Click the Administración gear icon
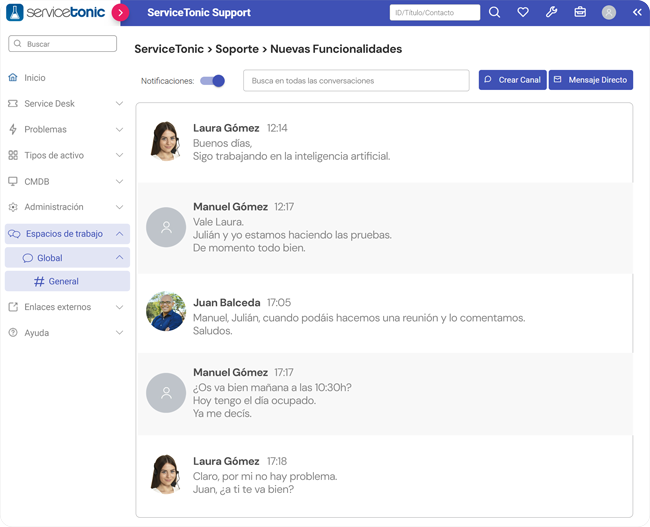This screenshot has height=527, width=650. (13, 207)
